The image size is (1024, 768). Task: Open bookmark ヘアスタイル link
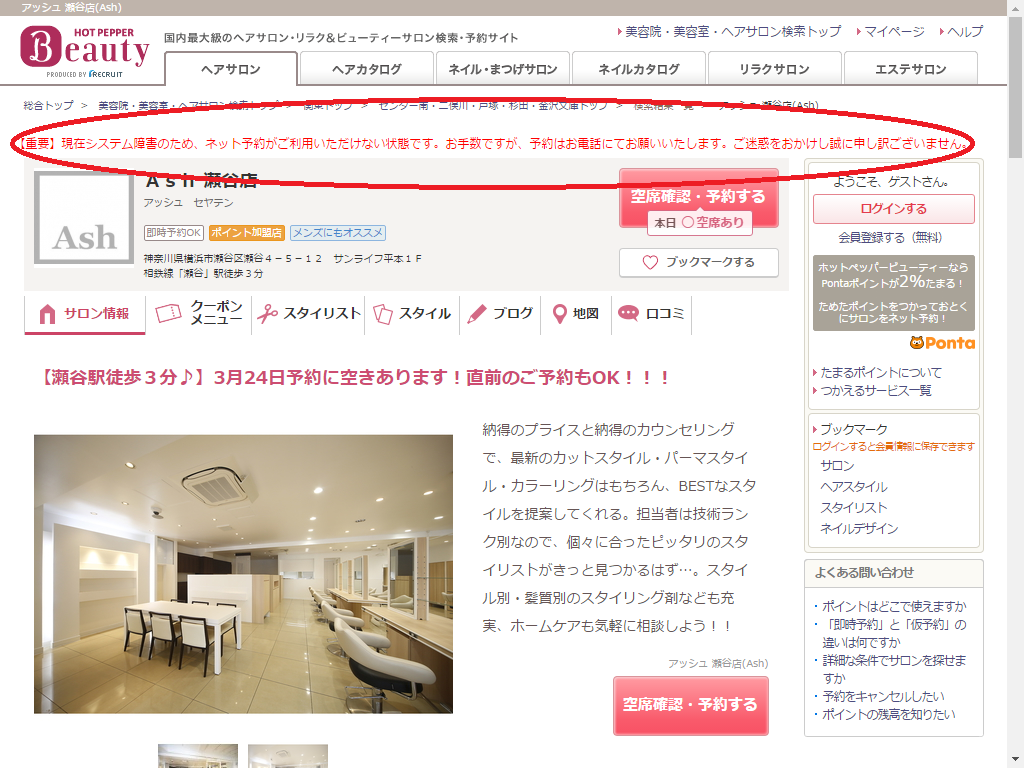854,487
